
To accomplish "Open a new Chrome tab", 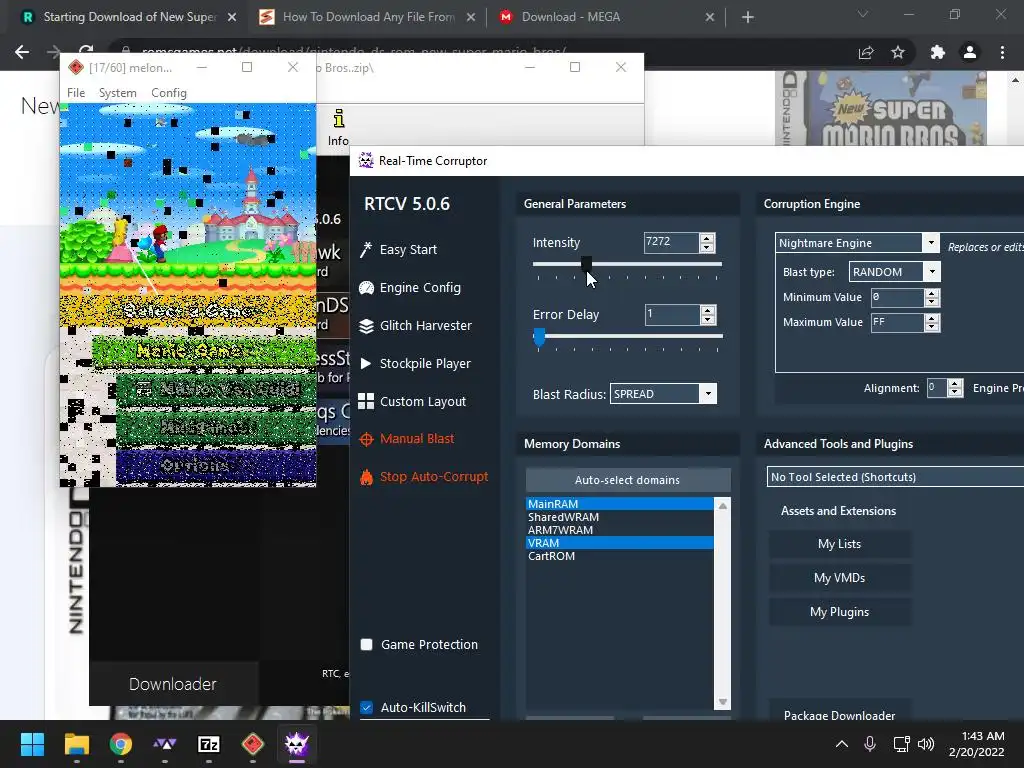I will tap(748, 17).
